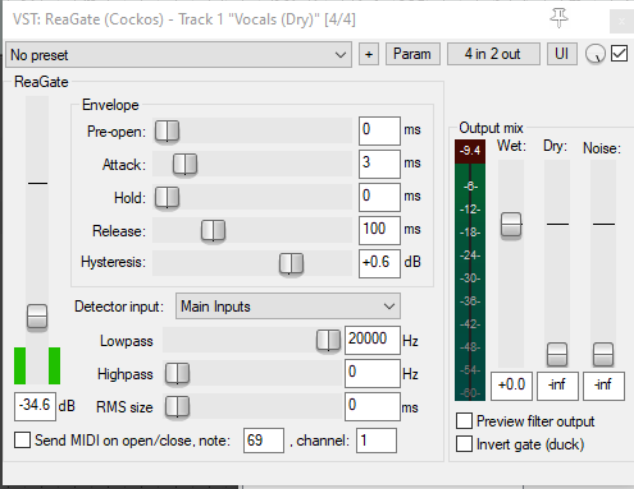
Task: Enable Send MIDI on open/close
Action: click(x=22, y=440)
